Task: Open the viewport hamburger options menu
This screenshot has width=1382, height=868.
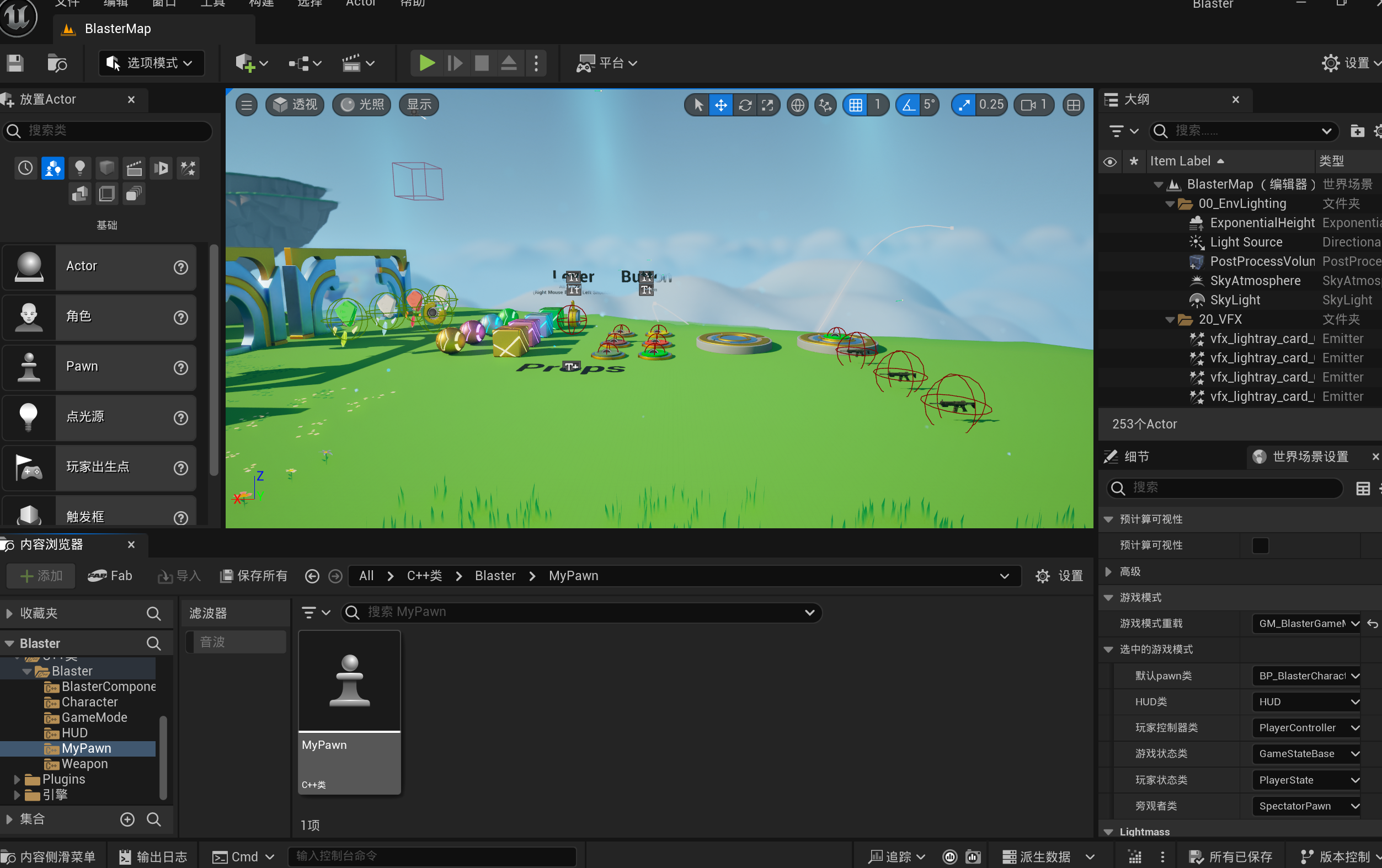Action: click(x=247, y=105)
